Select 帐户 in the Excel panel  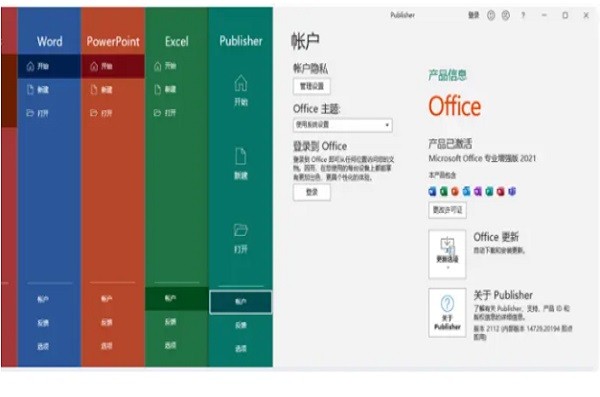[176, 298]
